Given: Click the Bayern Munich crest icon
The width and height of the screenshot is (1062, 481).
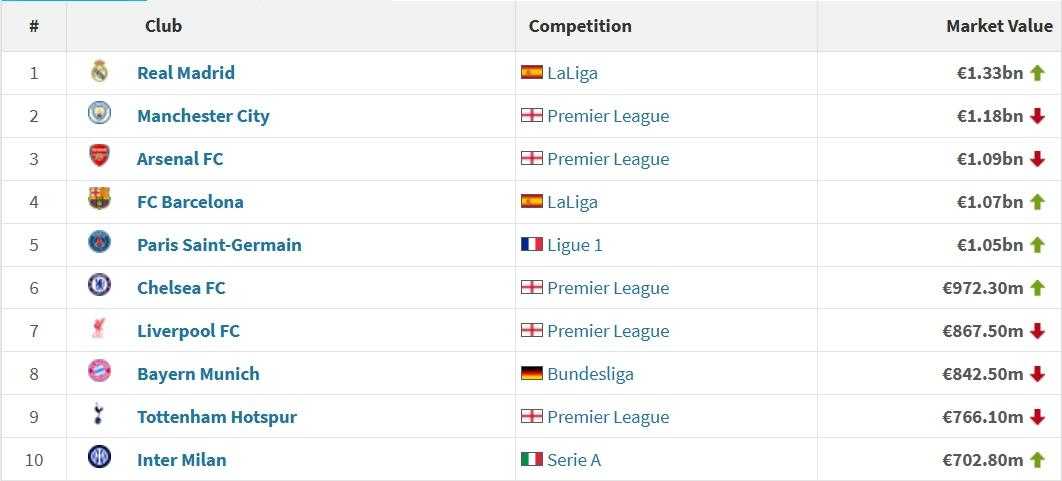Looking at the screenshot, I should pos(100,371).
